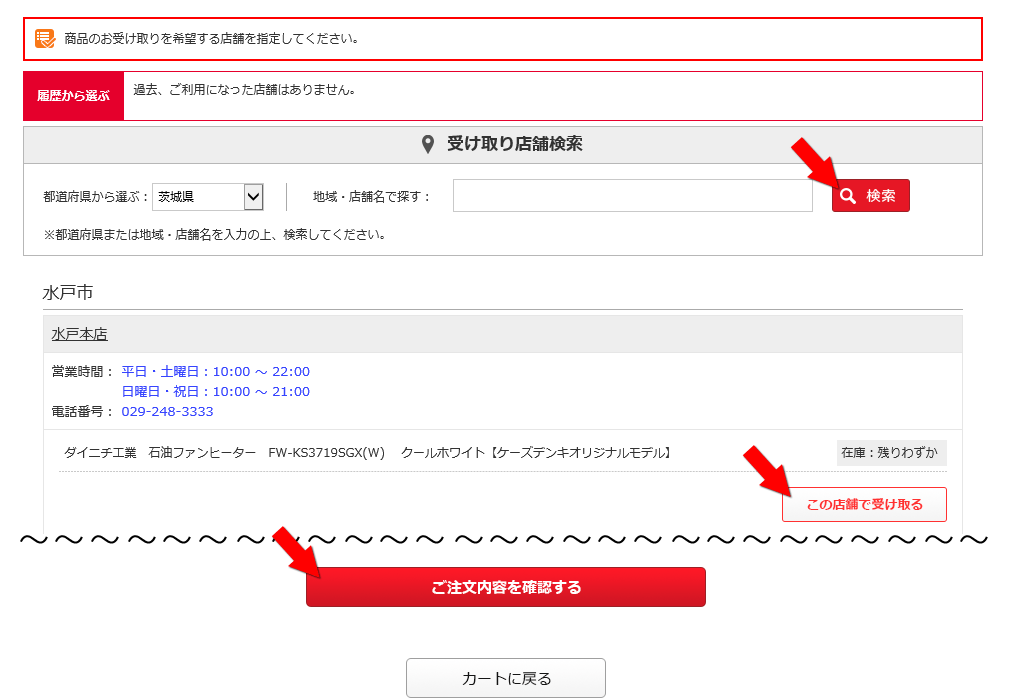Click the 水戸市 city heading
This screenshot has width=1010, height=700.
tap(68, 292)
